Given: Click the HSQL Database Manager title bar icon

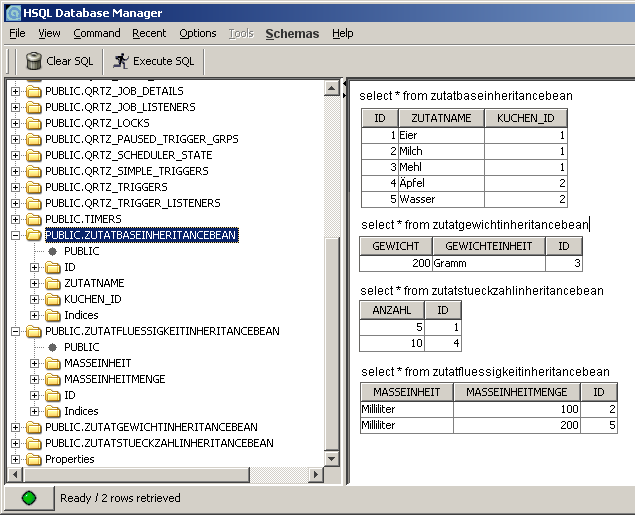Looking at the screenshot, I should coord(13,13).
